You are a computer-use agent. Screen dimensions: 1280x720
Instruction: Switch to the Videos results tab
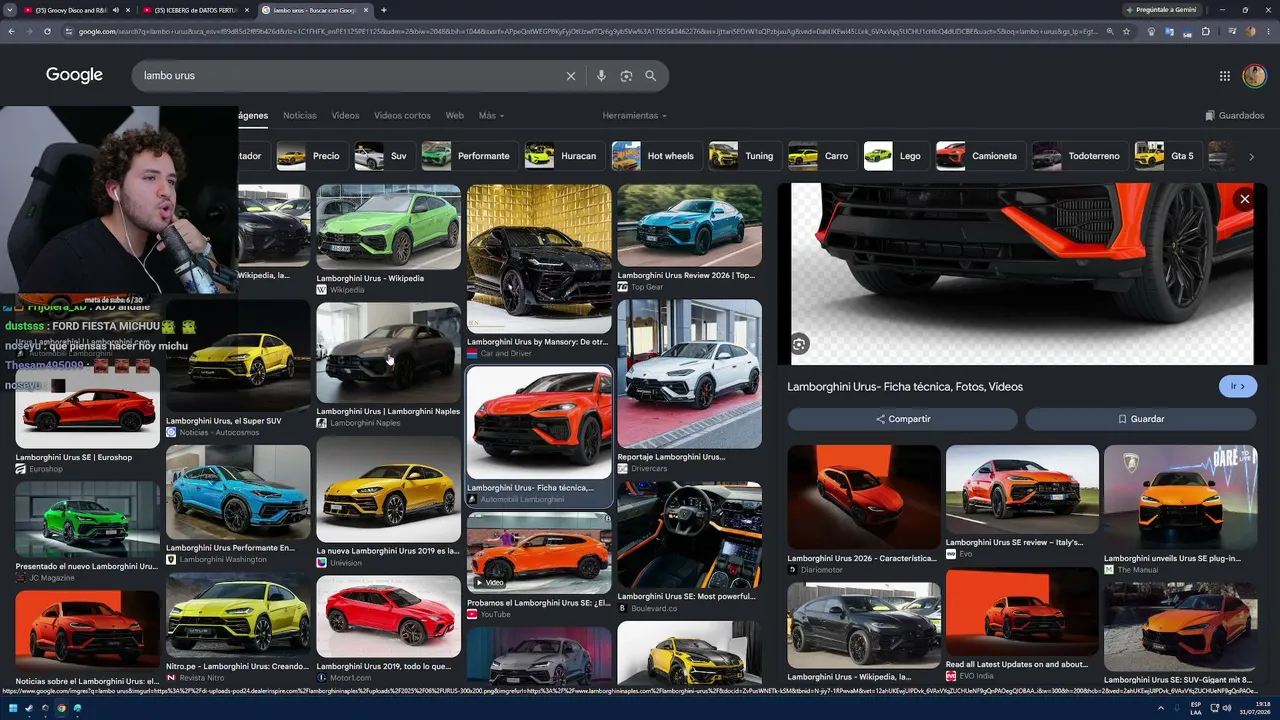click(345, 115)
